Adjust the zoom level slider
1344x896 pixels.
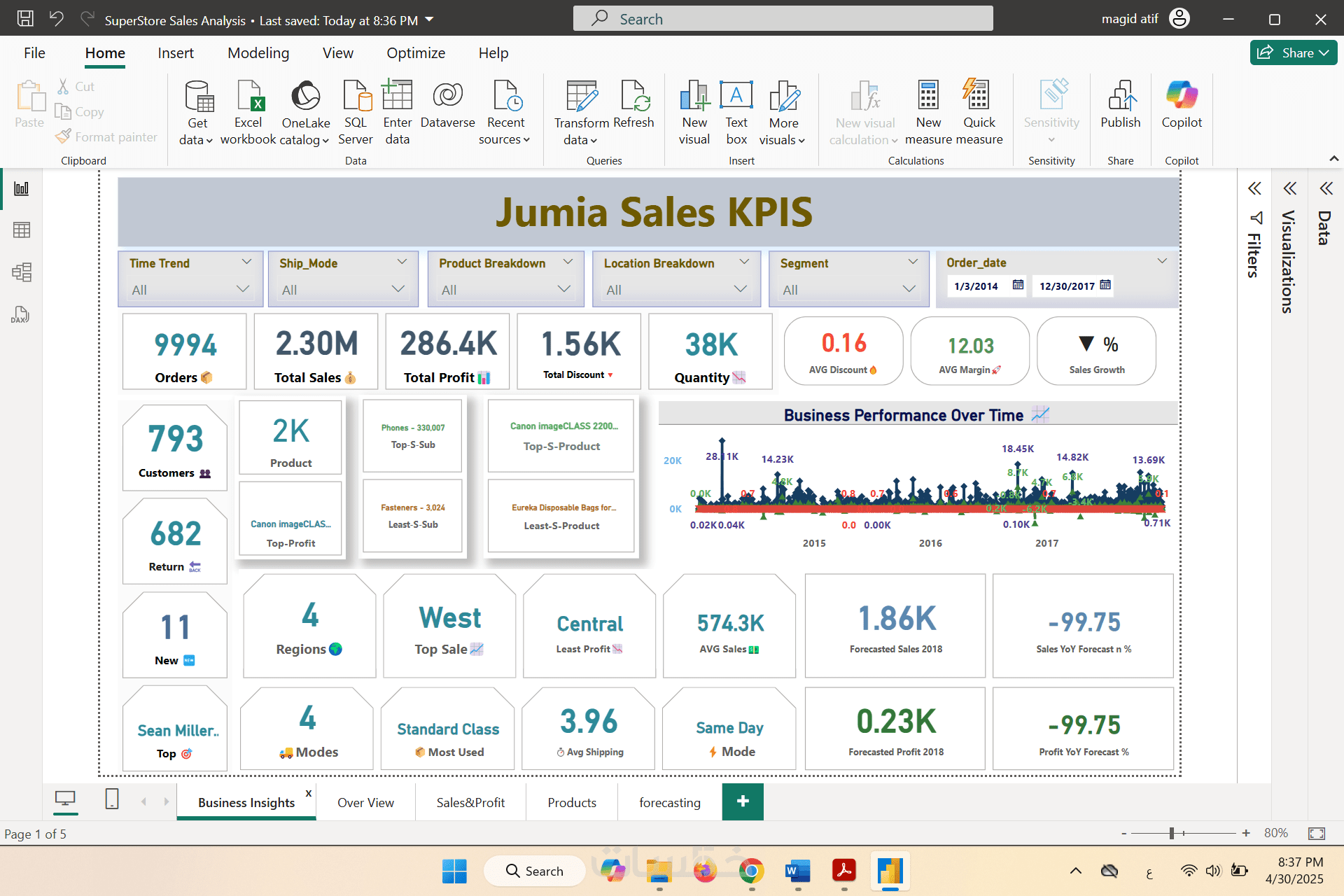pyautogui.click(x=1171, y=833)
